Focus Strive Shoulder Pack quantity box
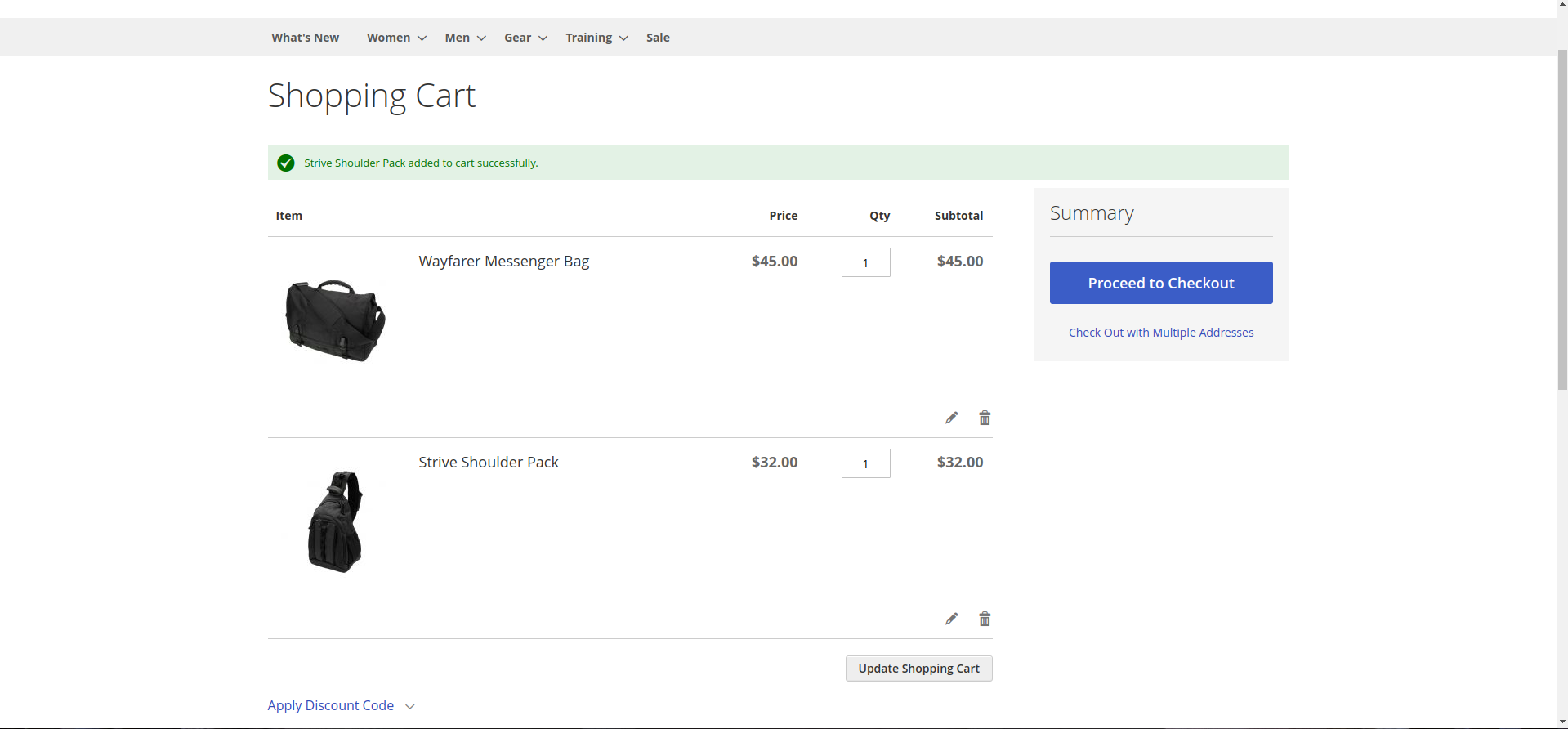The image size is (1568, 729). pyautogui.click(x=865, y=463)
